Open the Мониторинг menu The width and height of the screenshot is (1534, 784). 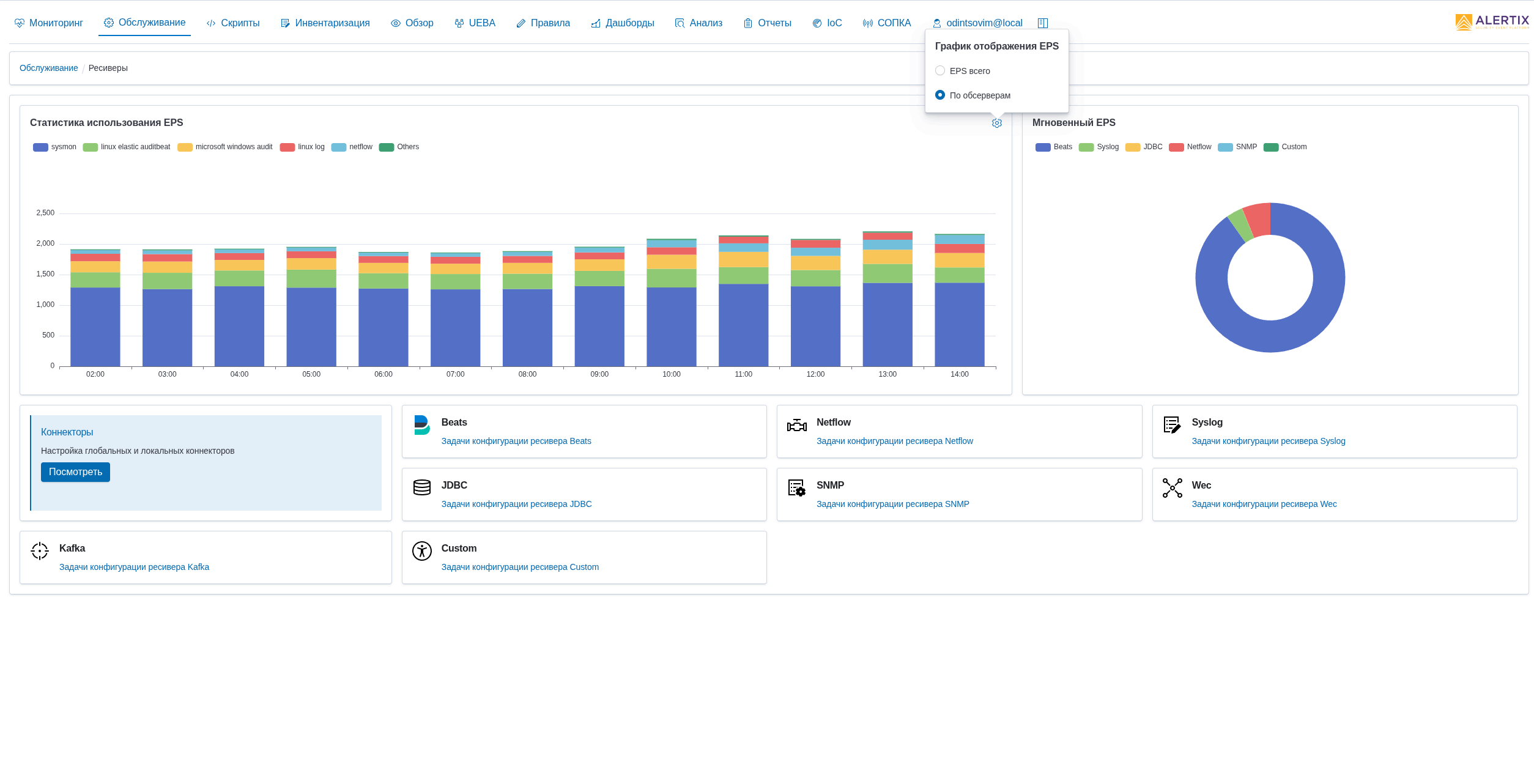point(49,23)
